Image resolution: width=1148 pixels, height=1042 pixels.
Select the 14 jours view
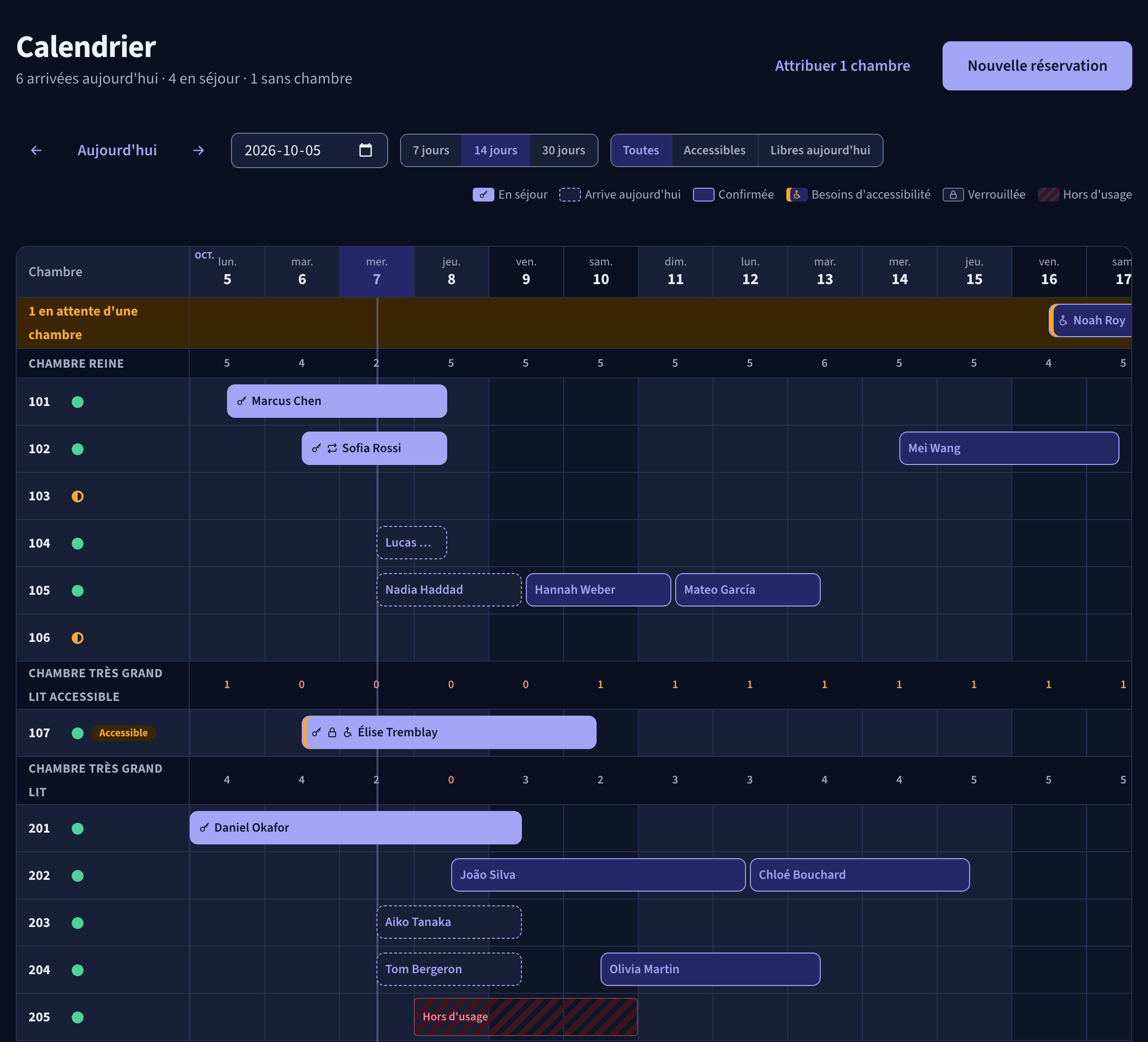tap(495, 150)
